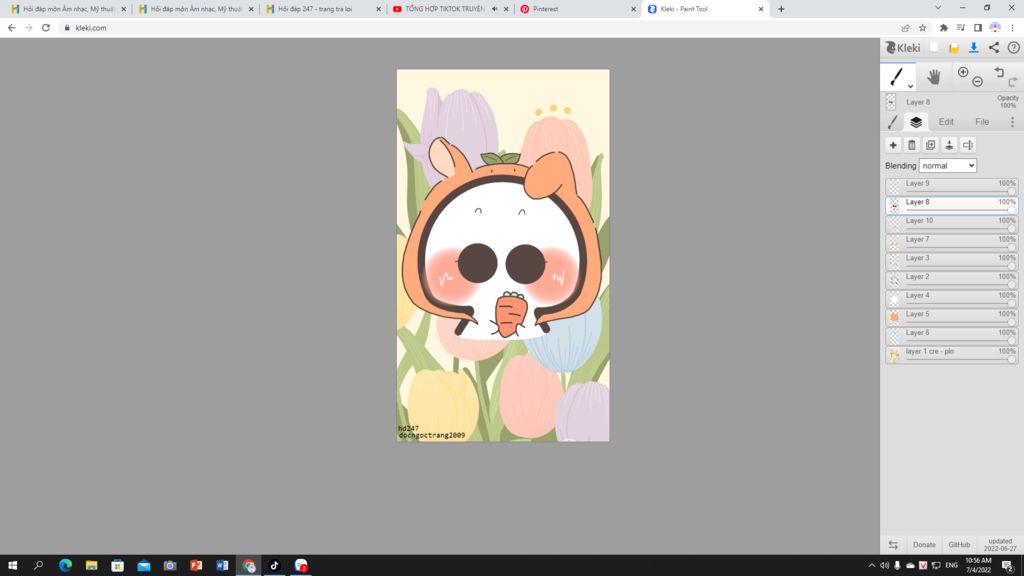Rename the selected layer
1024x576 pixels.
click(968, 145)
